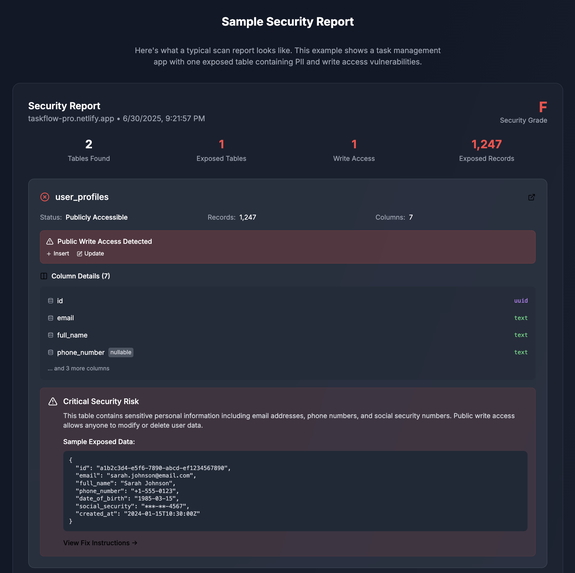Click the column icon beside email

point(51,318)
